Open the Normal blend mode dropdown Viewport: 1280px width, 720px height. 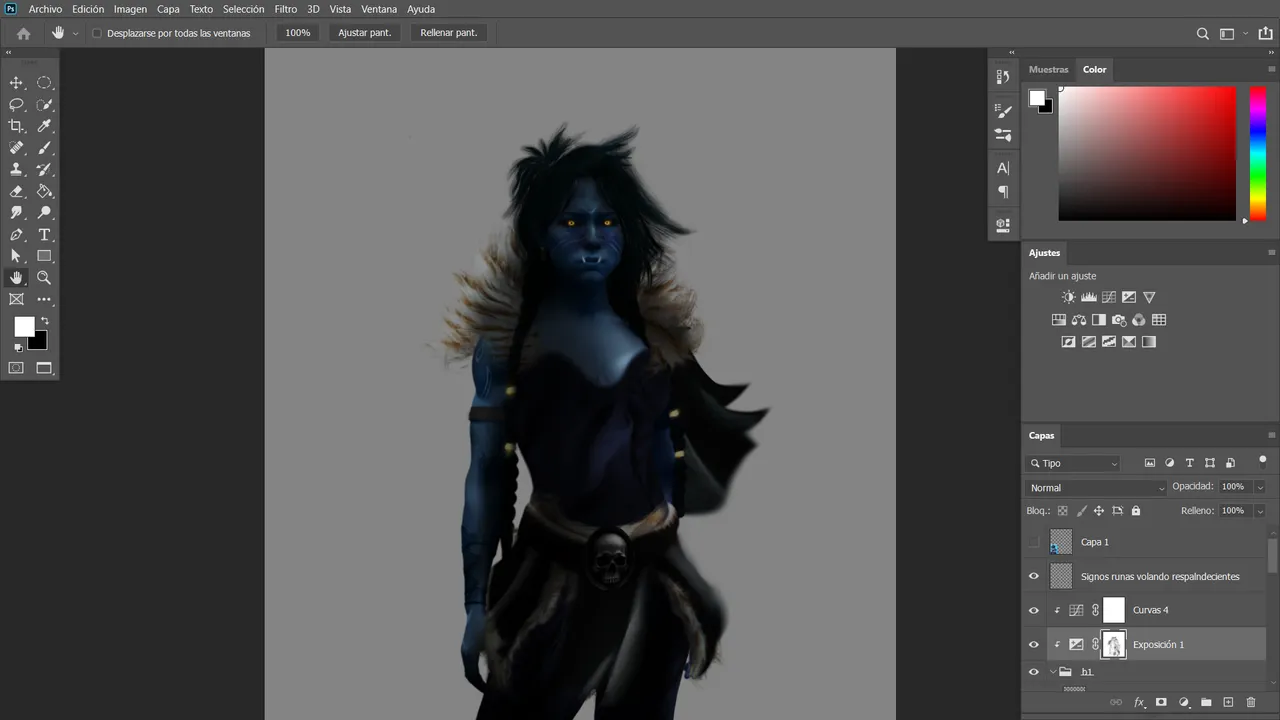coord(1096,488)
